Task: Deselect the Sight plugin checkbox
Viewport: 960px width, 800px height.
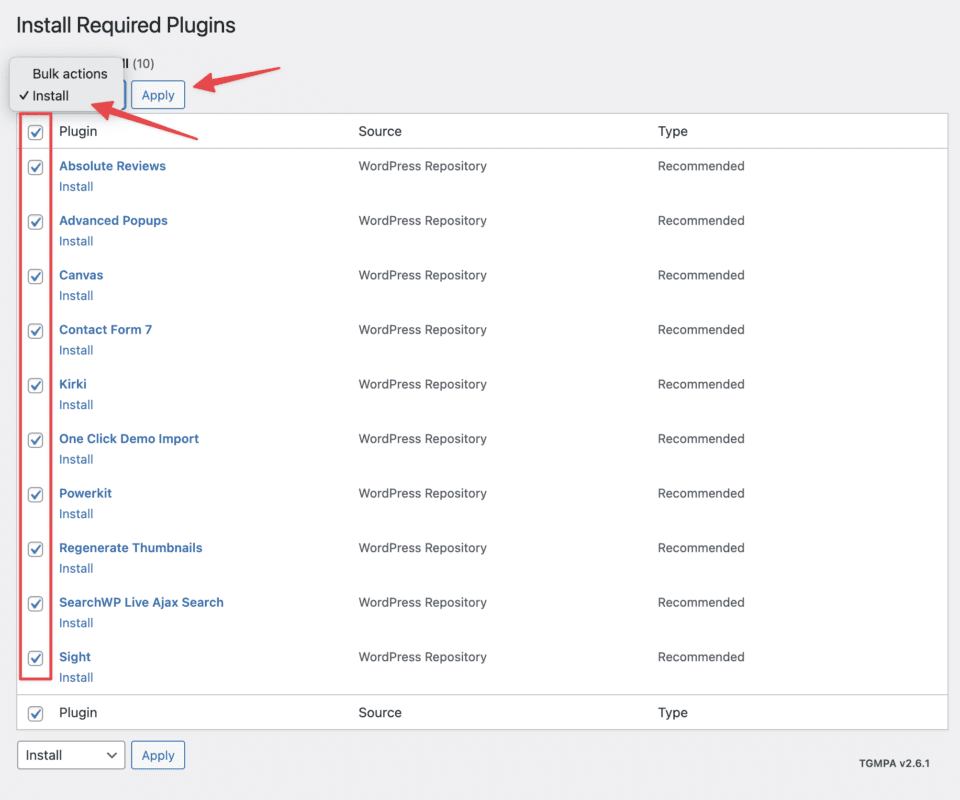Action: point(36,658)
